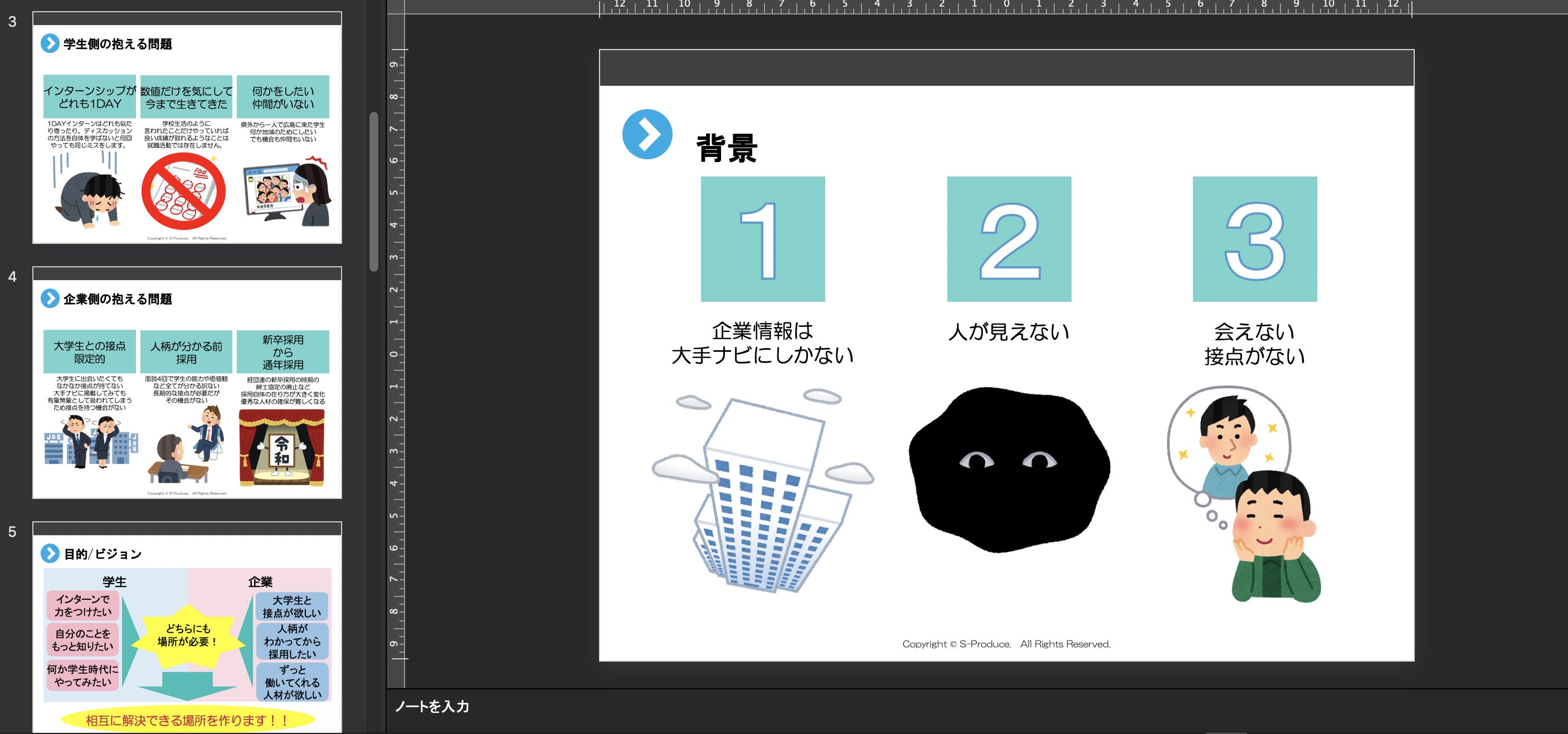
Task: Click the caption 会えない接点がない
Action: coord(1254,344)
